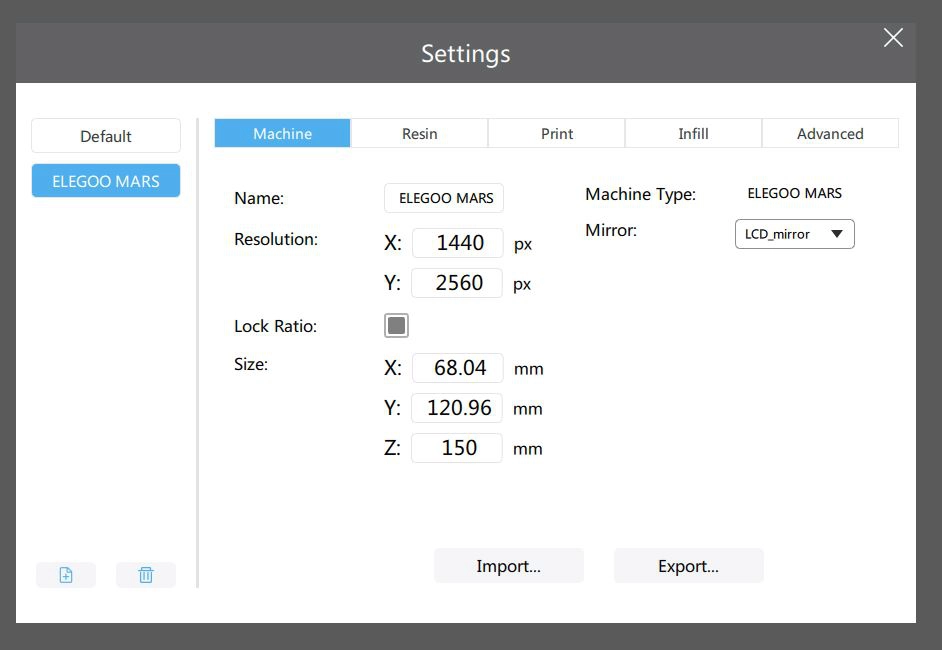This screenshot has width=942, height=650.
Task: Open the Mirror dropdown
Action: tap(795, 234)
